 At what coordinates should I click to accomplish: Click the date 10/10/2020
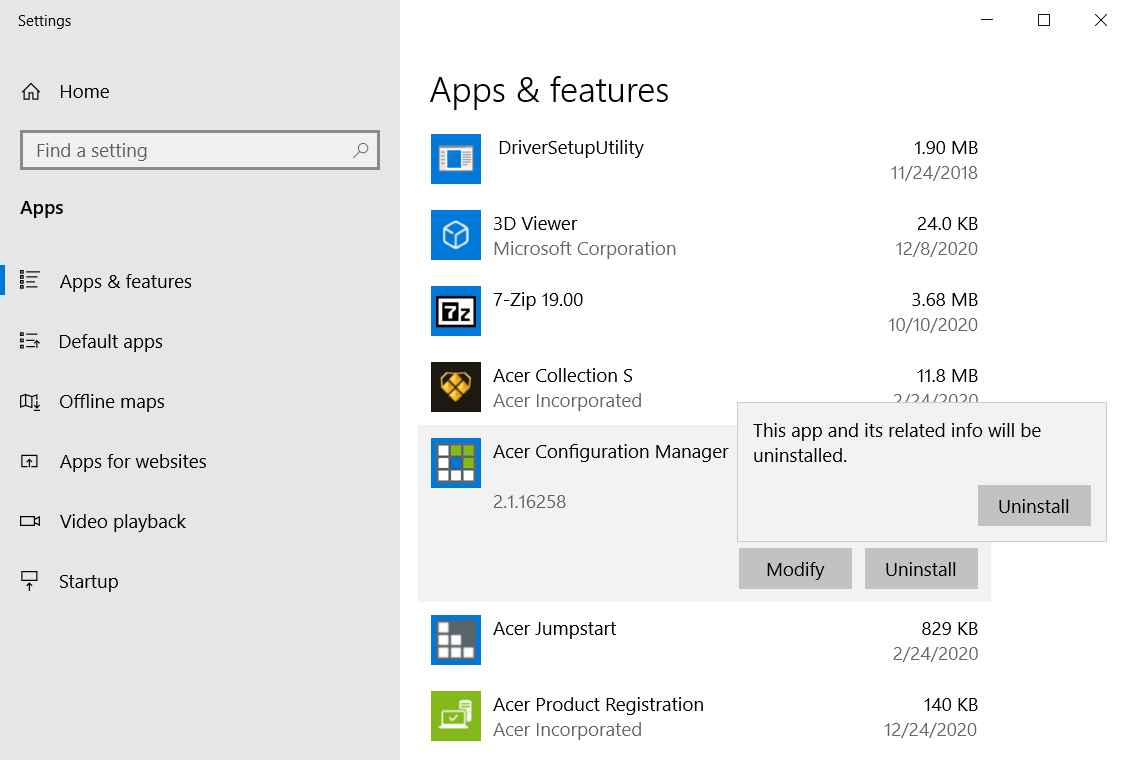click(933, 325)
